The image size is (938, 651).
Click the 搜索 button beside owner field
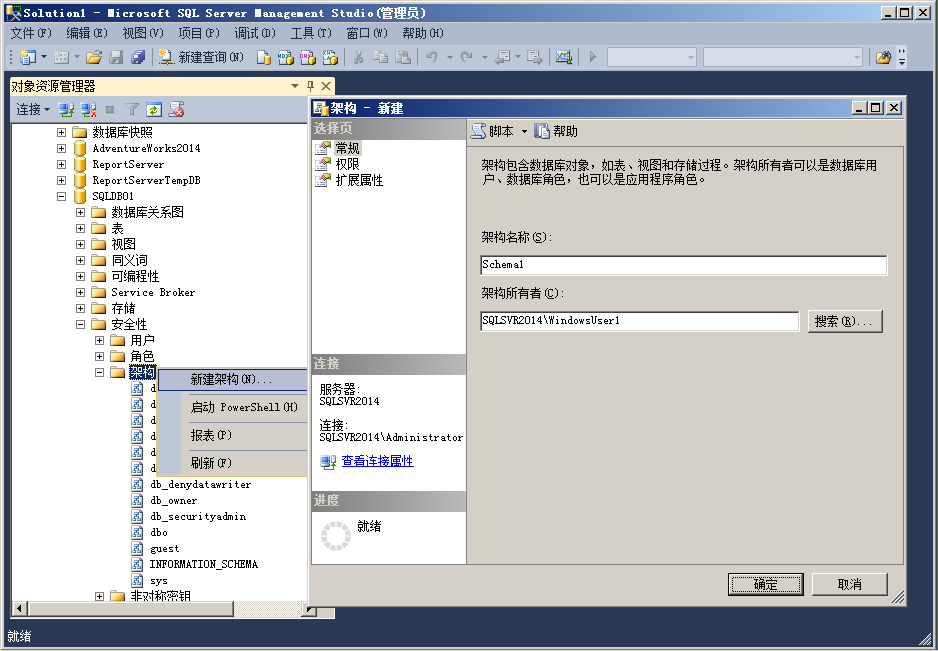(845, 321)
